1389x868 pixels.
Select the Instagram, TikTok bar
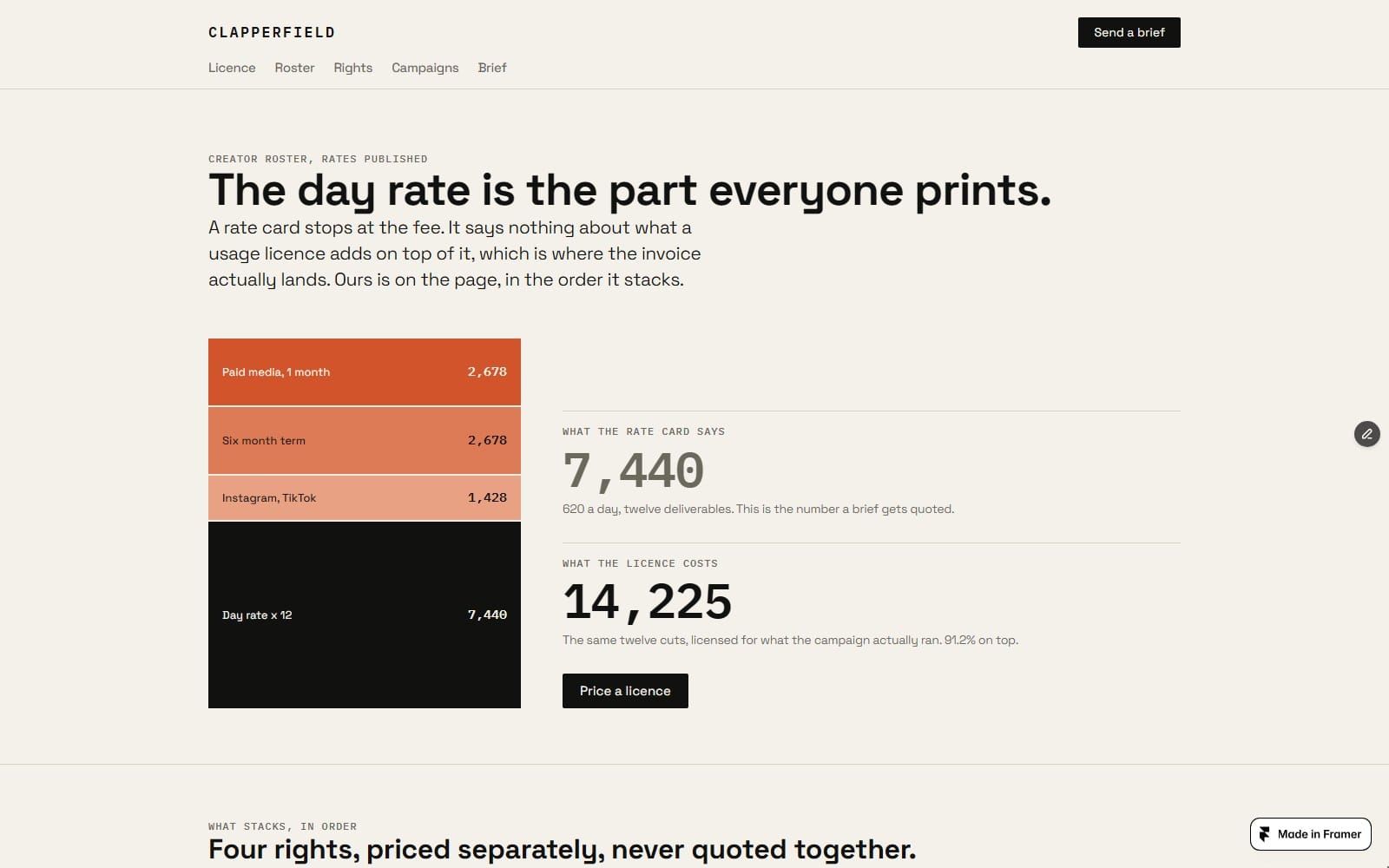coord(365,497)
